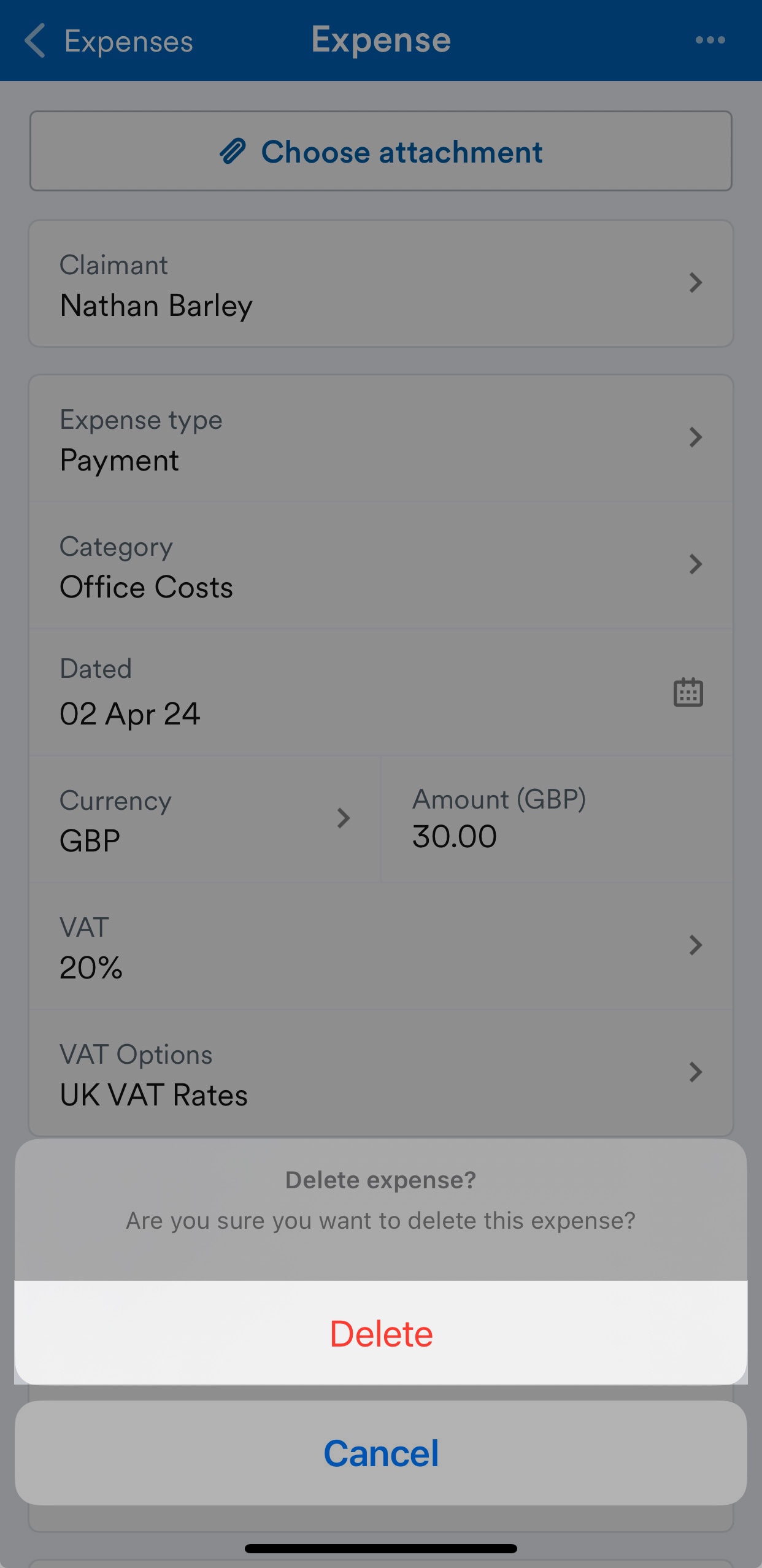The width and height of the screenshot is (762, 1568).
Task: Confirm with the red Delete button
Action: [x=381, y=1332]
